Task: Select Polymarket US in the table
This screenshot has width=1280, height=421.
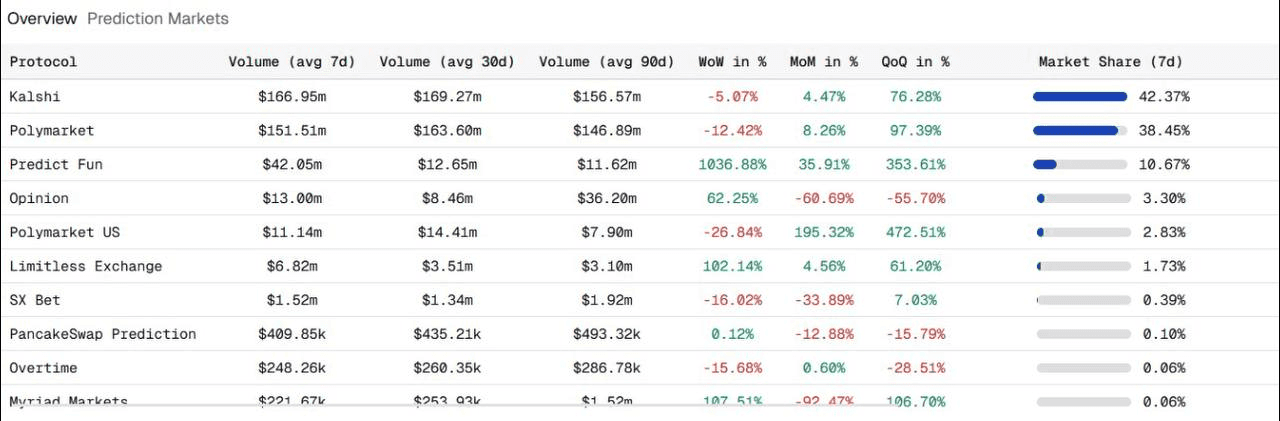Action: (x=64, y=233)
